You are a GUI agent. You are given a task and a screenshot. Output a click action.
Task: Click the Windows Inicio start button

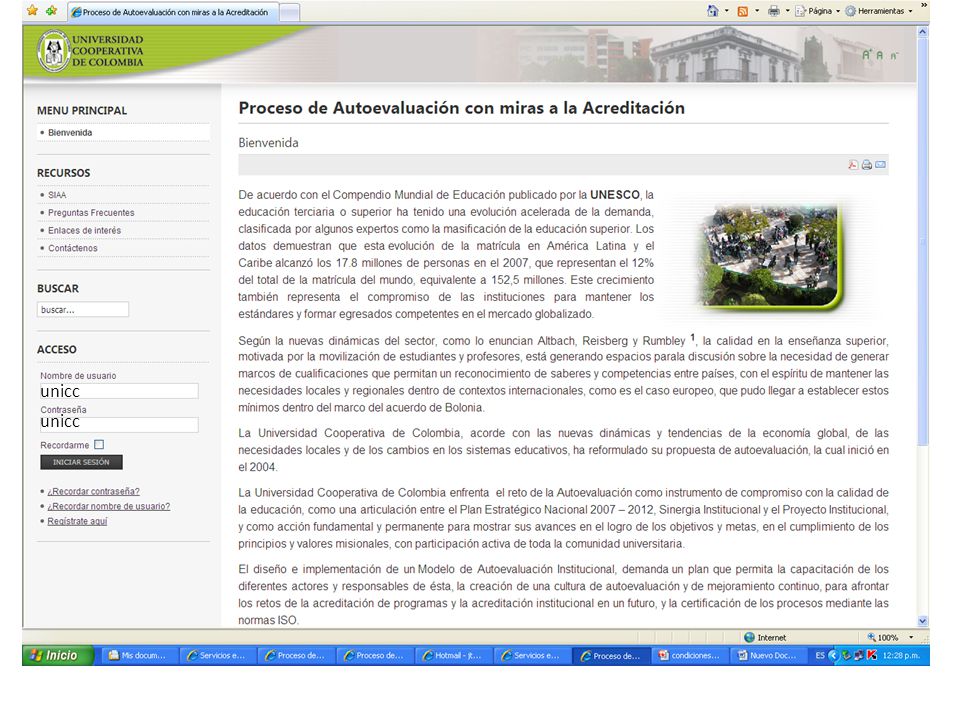[58, 655]
